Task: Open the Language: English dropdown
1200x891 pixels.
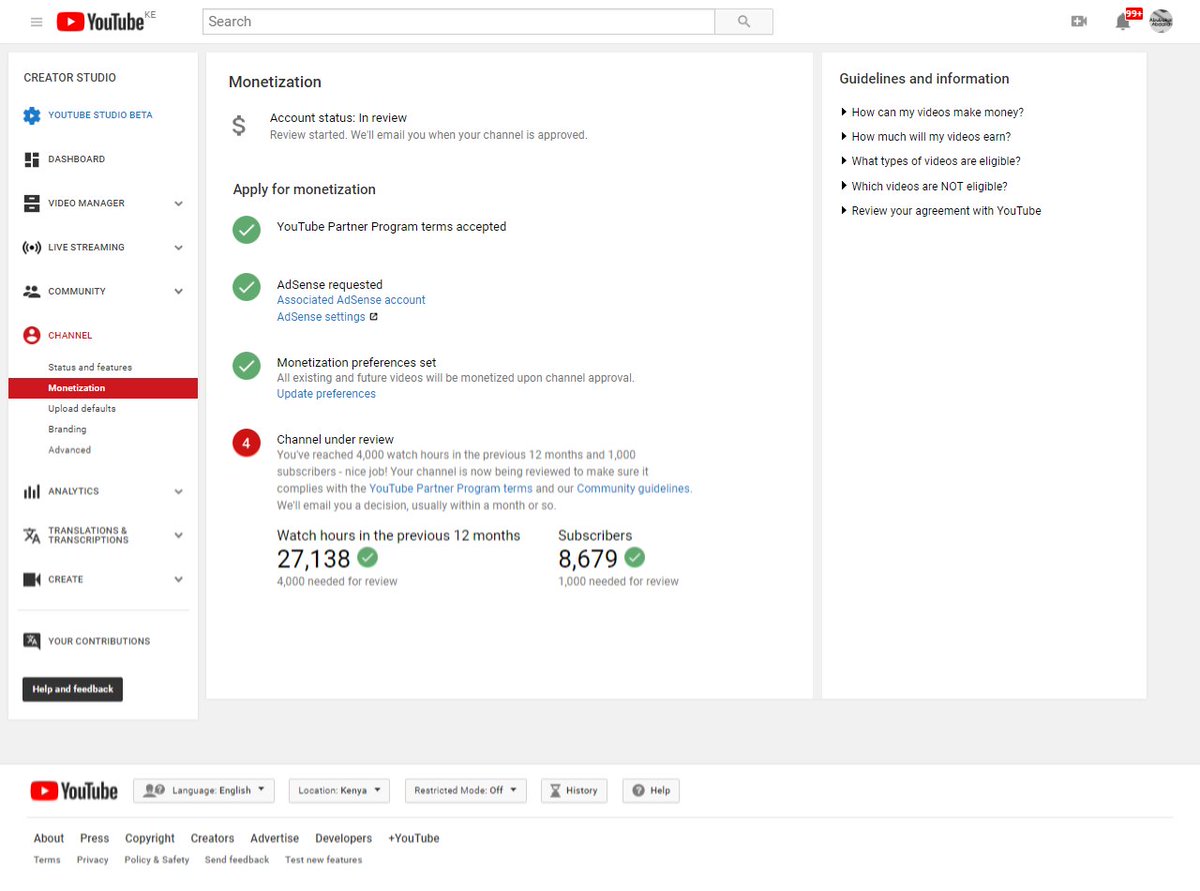Action: coord(204,790)
